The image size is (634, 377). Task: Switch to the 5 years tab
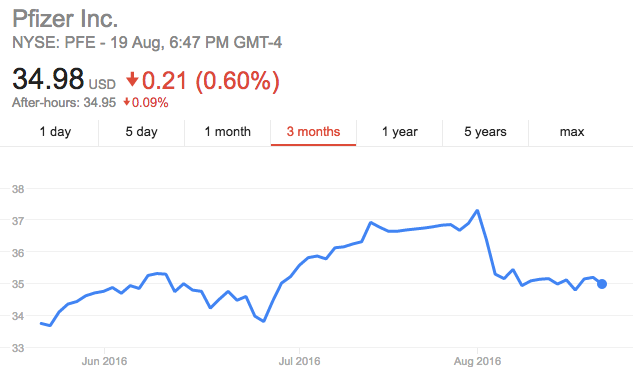pos(485,132)
